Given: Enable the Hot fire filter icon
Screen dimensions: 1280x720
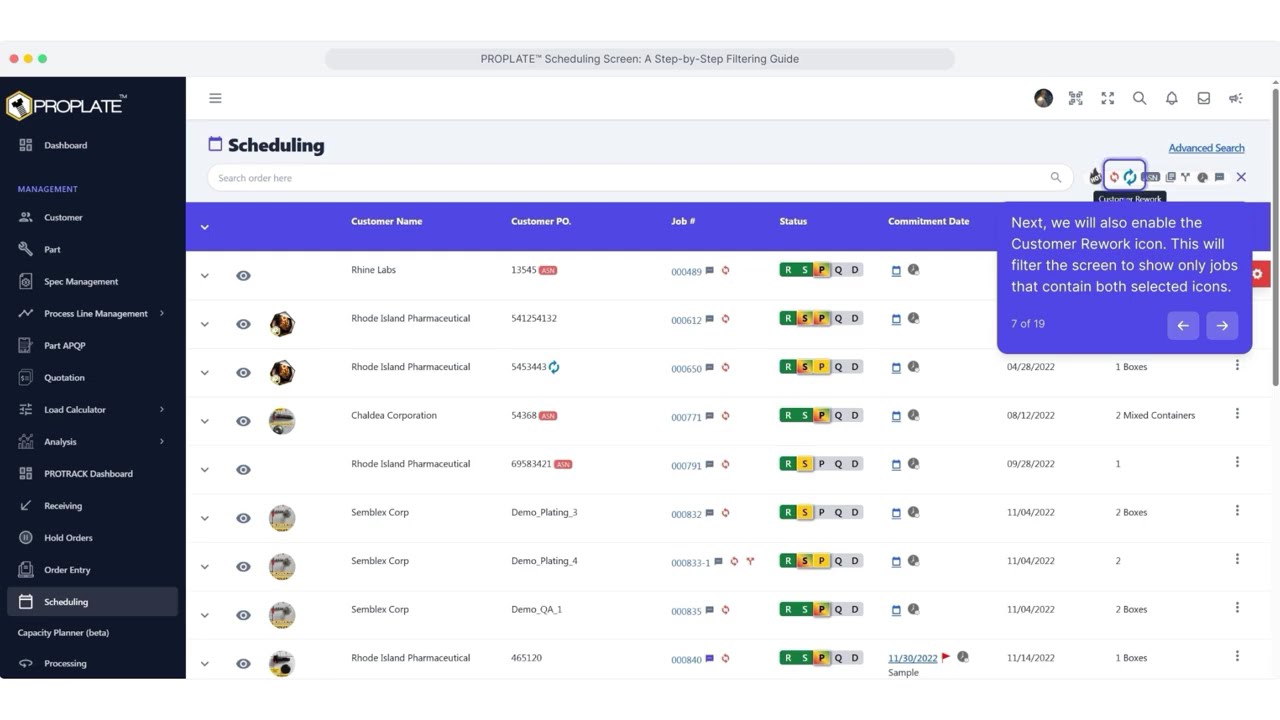Looking at the screenshot, I should (1095, 177).
